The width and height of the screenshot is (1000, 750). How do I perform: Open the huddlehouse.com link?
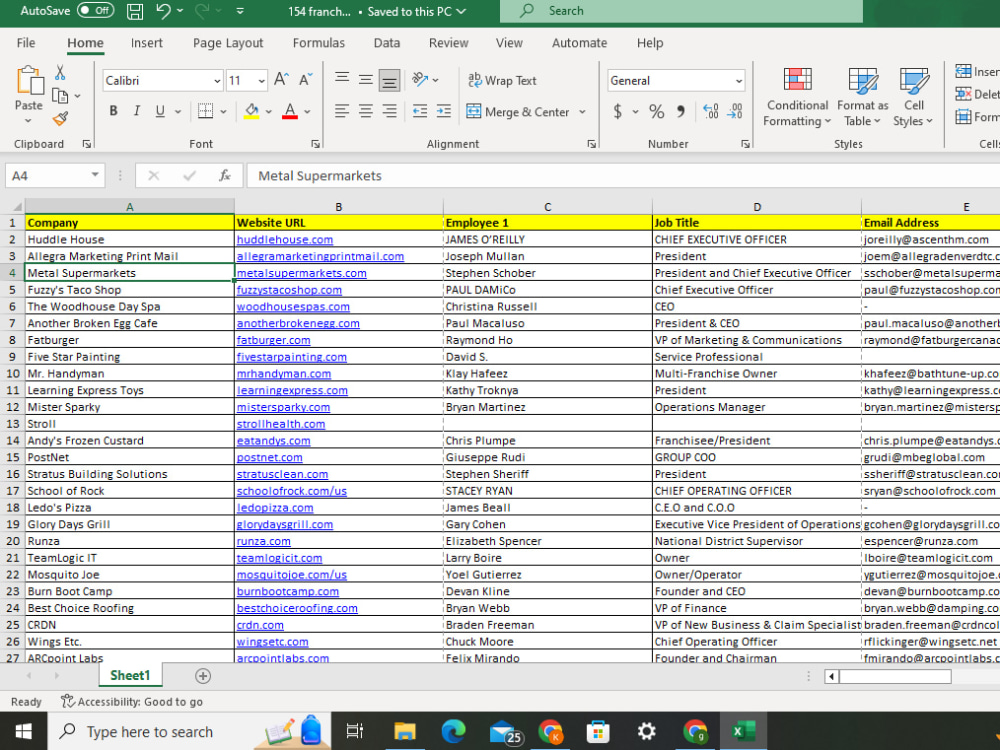click(x=284, y=240)
